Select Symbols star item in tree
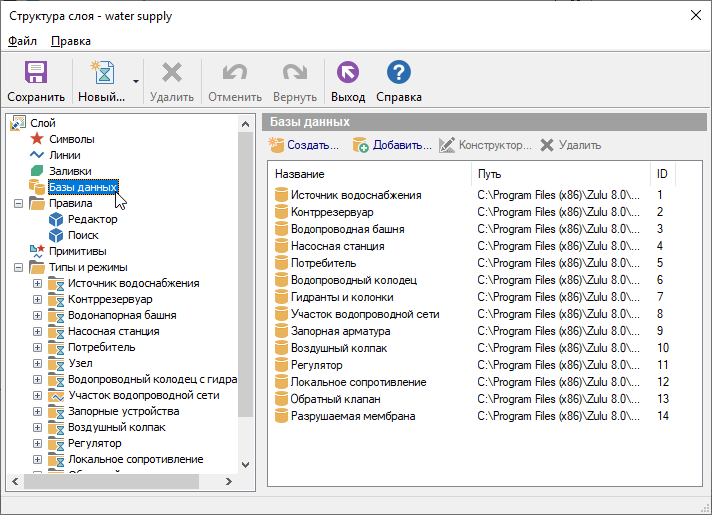 click(x=71, y=139)
